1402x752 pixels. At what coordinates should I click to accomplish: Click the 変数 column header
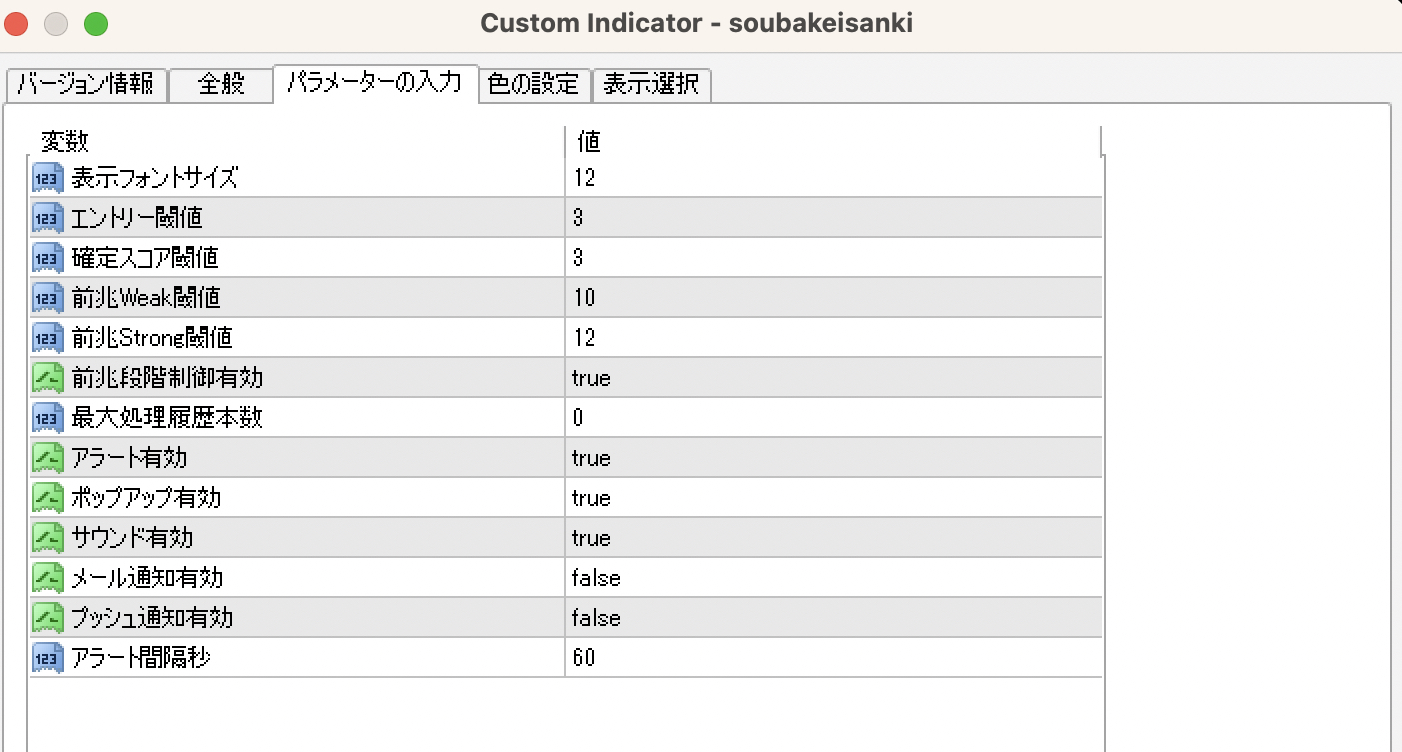(297, 142)
